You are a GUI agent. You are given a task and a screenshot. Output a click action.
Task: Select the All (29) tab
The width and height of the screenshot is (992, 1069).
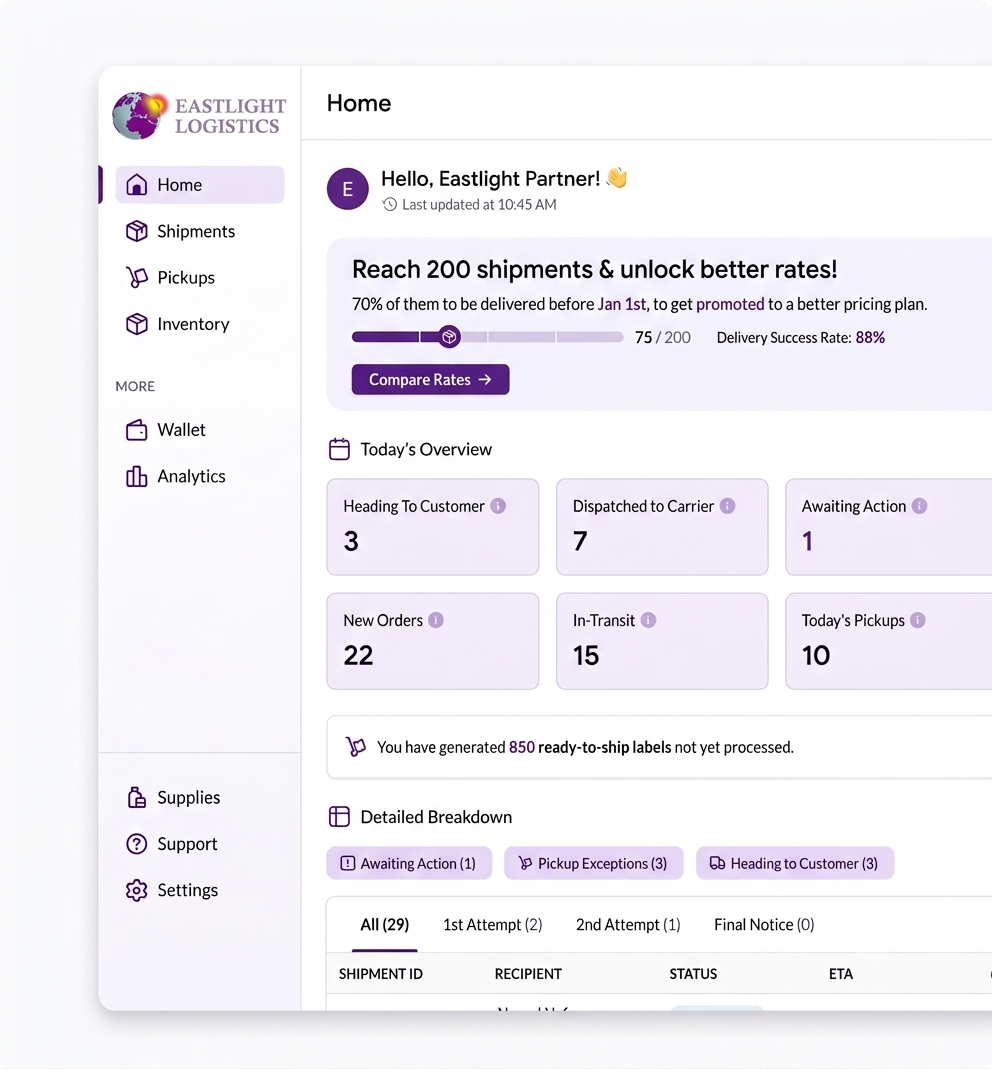[385, 925]
